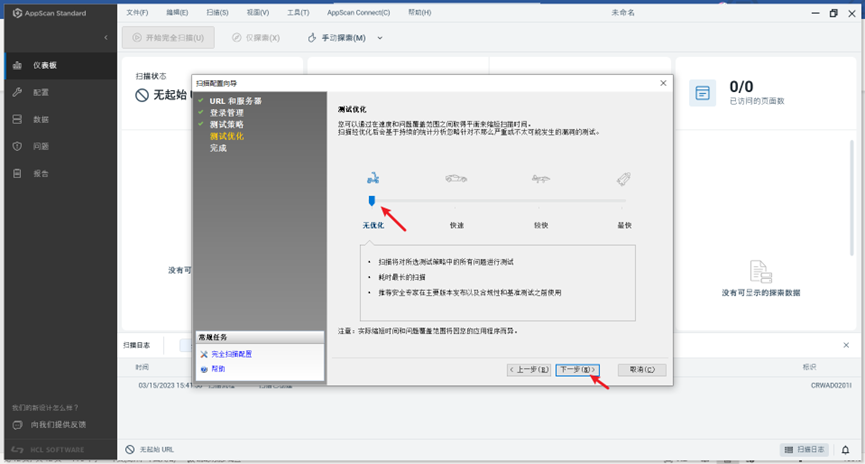865x464 pixels.
Task: Open the 文件(F) menu
Action: click(137, 12)
